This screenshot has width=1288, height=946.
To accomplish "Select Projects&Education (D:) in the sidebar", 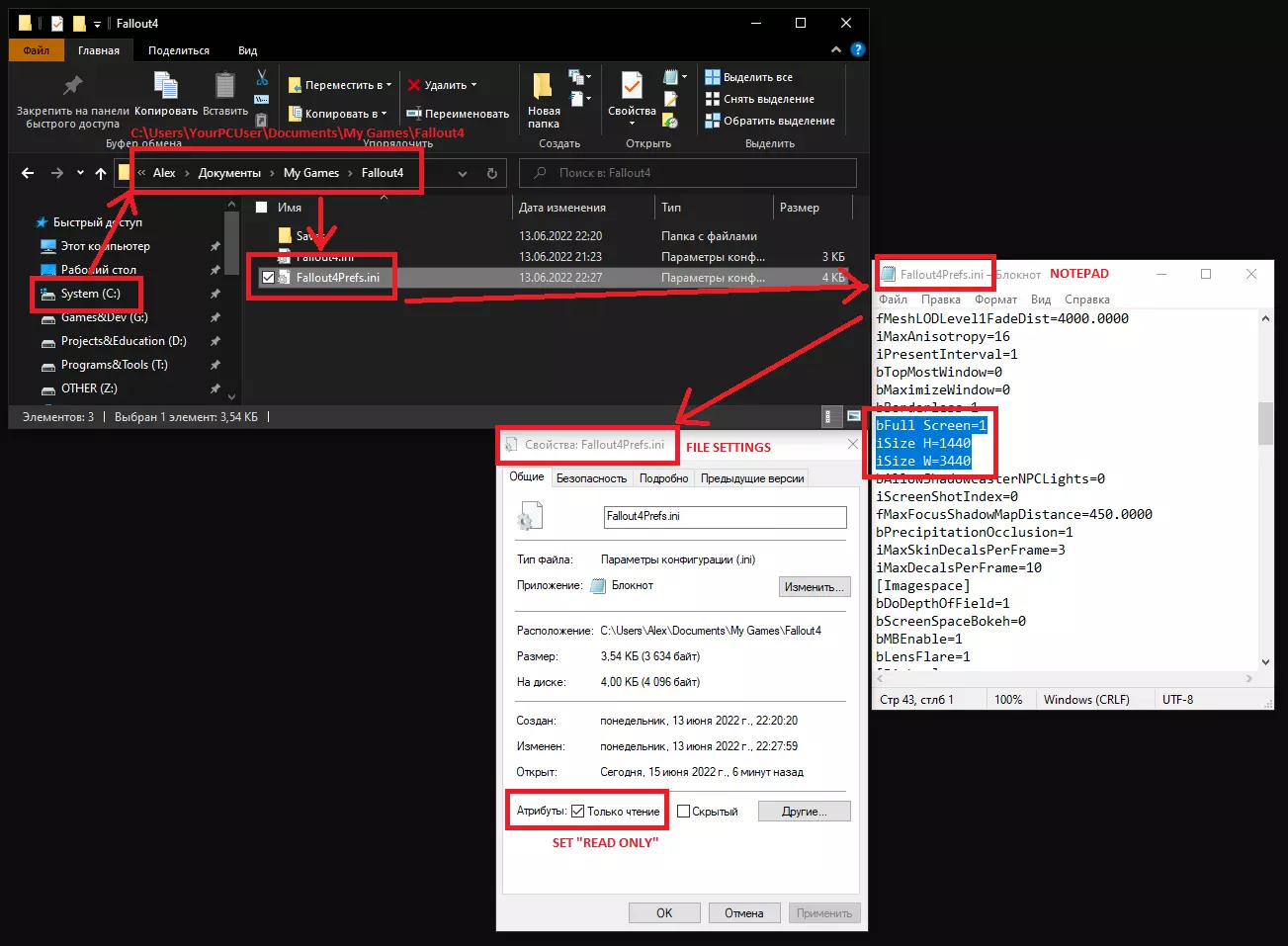I will click(124, 341).
